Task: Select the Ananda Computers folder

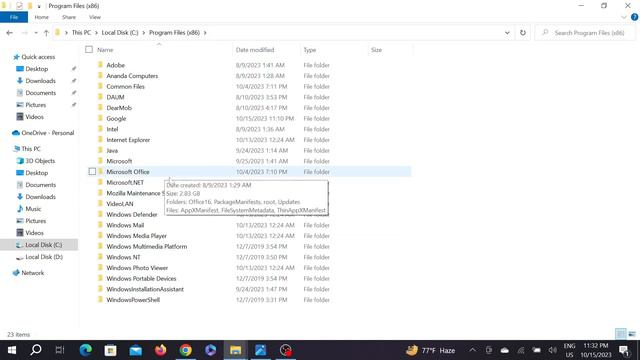Action: tap(132, 76)
